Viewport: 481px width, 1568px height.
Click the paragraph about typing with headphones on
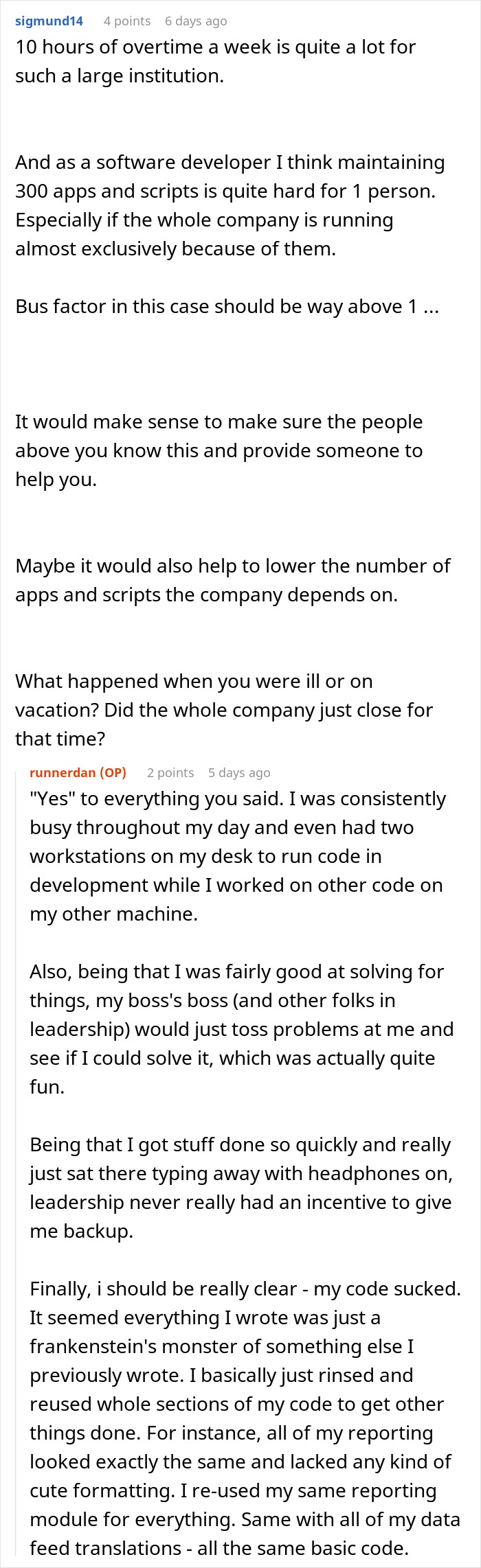[x=241, y=1188]
